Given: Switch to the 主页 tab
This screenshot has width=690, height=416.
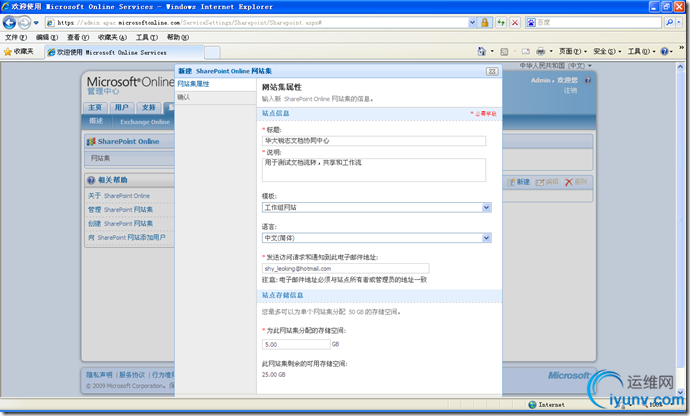Looking at the screenshot, I should (x=95, y=107).
